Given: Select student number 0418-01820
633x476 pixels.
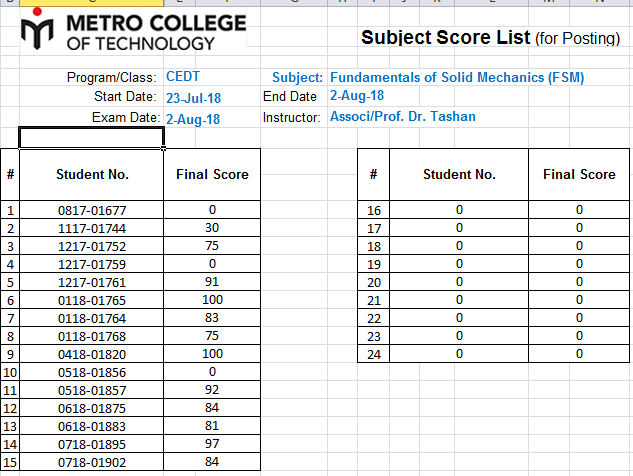Looking at the screenshot, I should [x=92, y=354].
